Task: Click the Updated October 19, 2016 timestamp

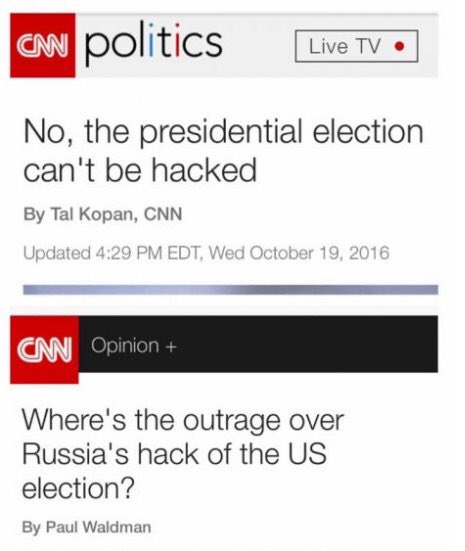Action: pyautogui.click(x=206, y=253)
